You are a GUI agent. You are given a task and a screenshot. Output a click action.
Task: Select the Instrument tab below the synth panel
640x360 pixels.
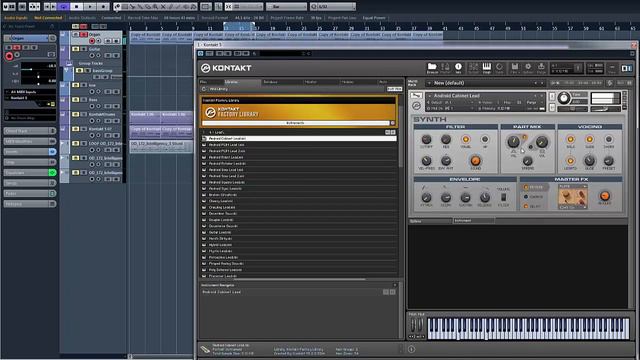473,221
